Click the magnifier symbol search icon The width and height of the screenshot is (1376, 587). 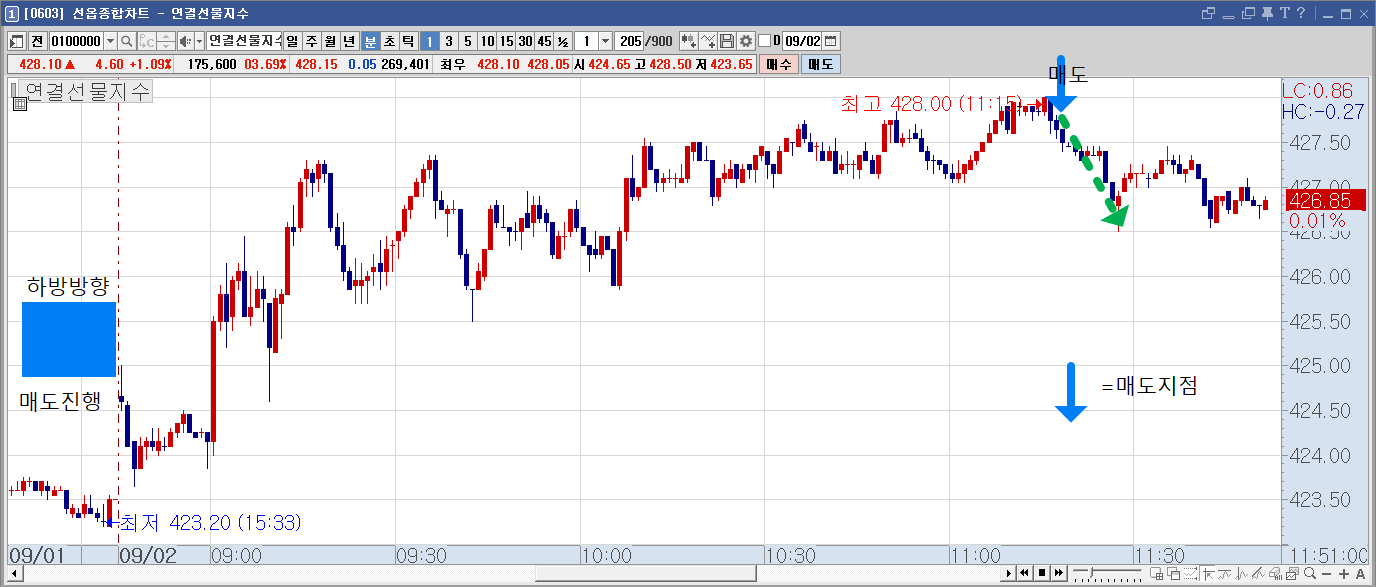126,41
